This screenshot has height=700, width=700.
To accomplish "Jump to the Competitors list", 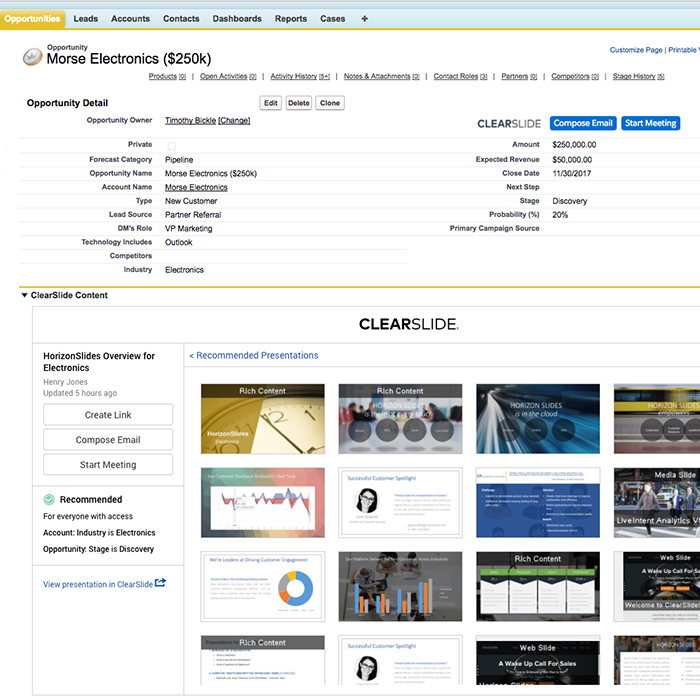I will coord(575,76).
